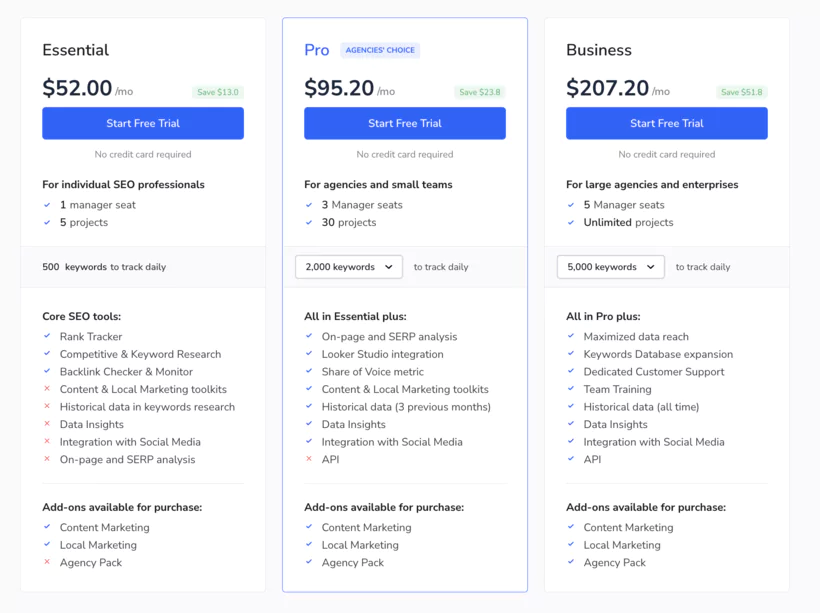Click the checkmark beside Unlimited projects in Business
This screenshot has height=613, width=820.
click(573, 222)
